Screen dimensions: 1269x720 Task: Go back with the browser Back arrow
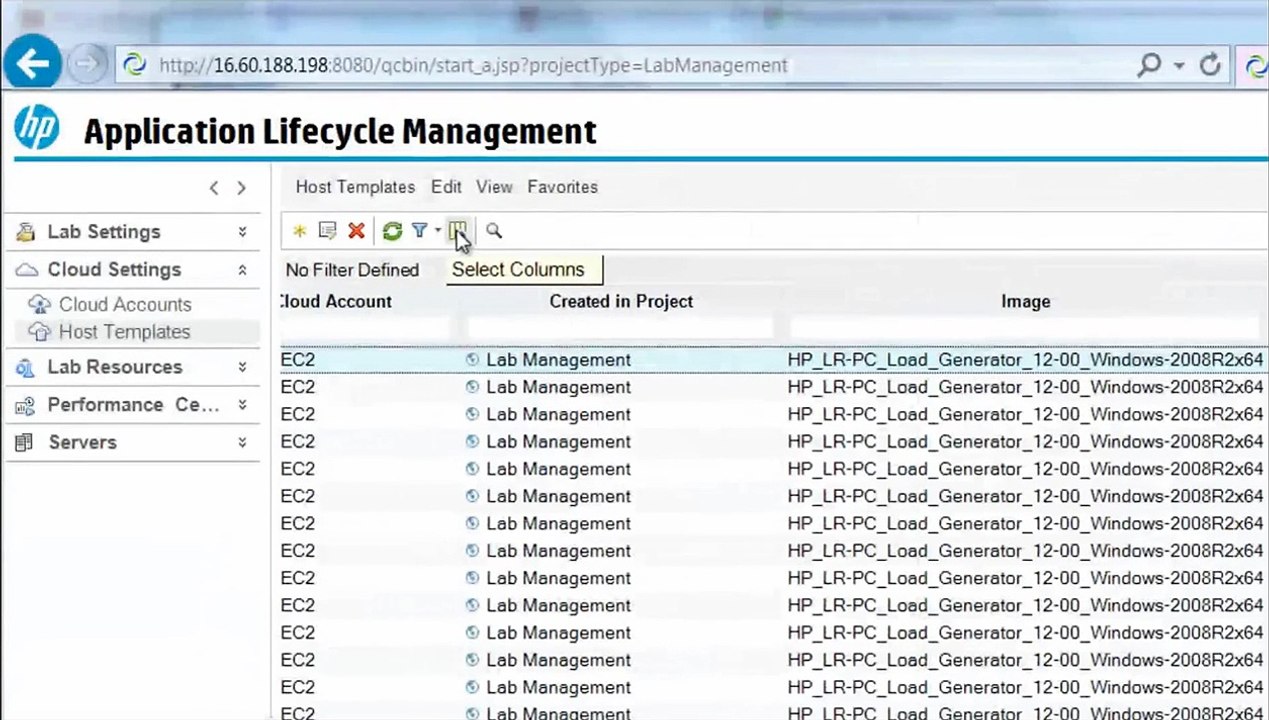[x=33, y=65]
